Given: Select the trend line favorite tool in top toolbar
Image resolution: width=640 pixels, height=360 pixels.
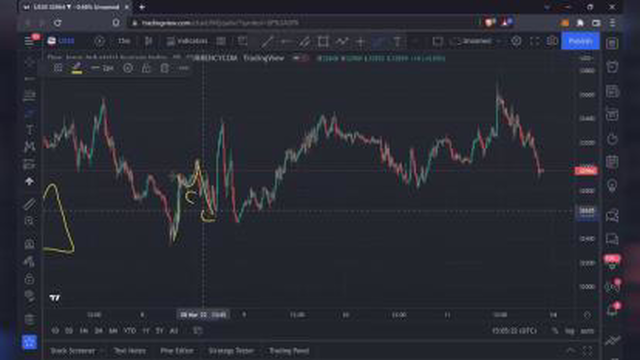Looking at the screenshot, I should pyautogui.click(x=267, y=41).
